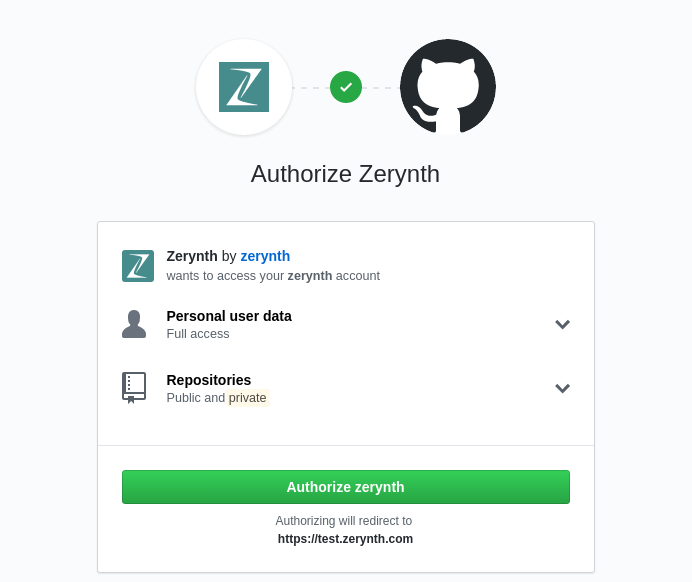Click the GitHub Octocat logo

click(448, 87)
